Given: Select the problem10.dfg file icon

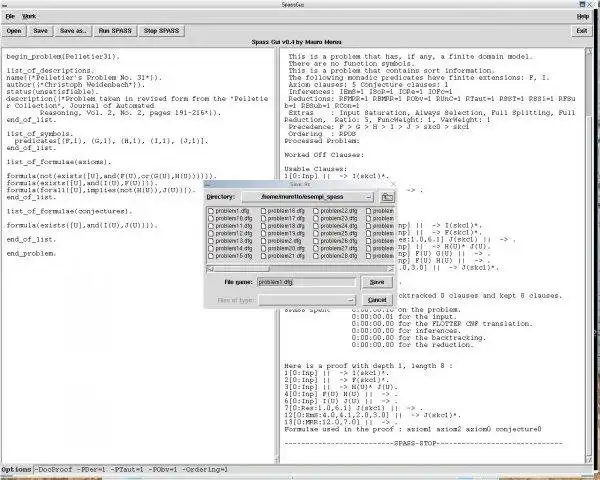Looking at the screenshot, I should tap(211, 219).
